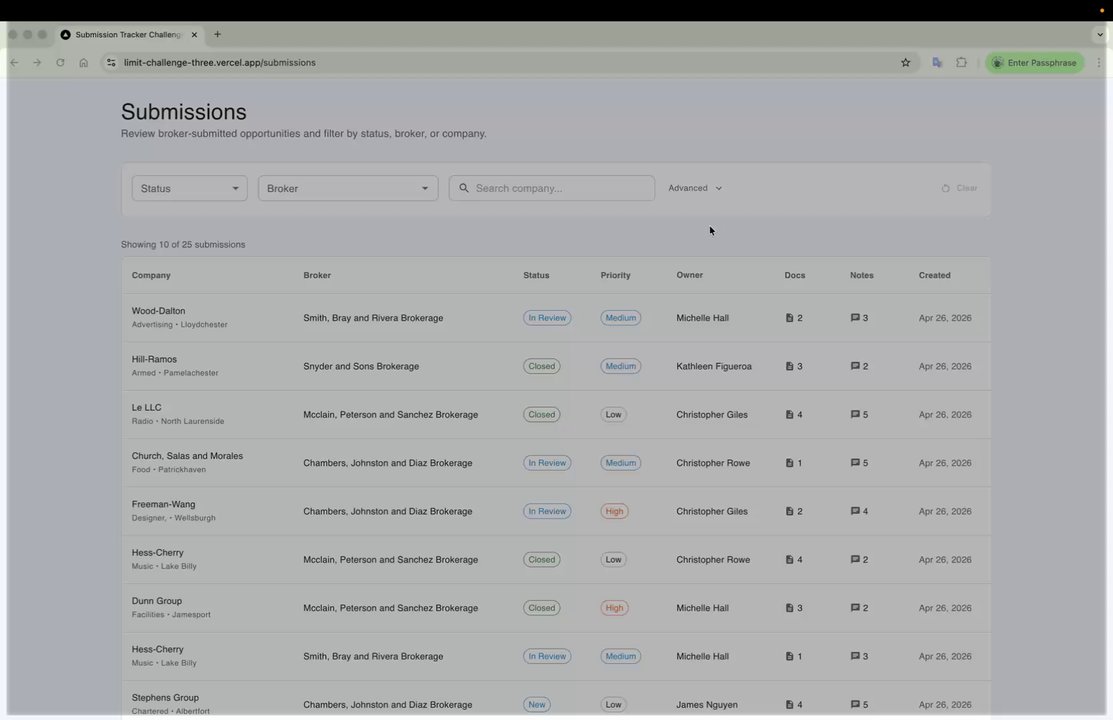Open the Status filter dropdown

coord(189,188)
